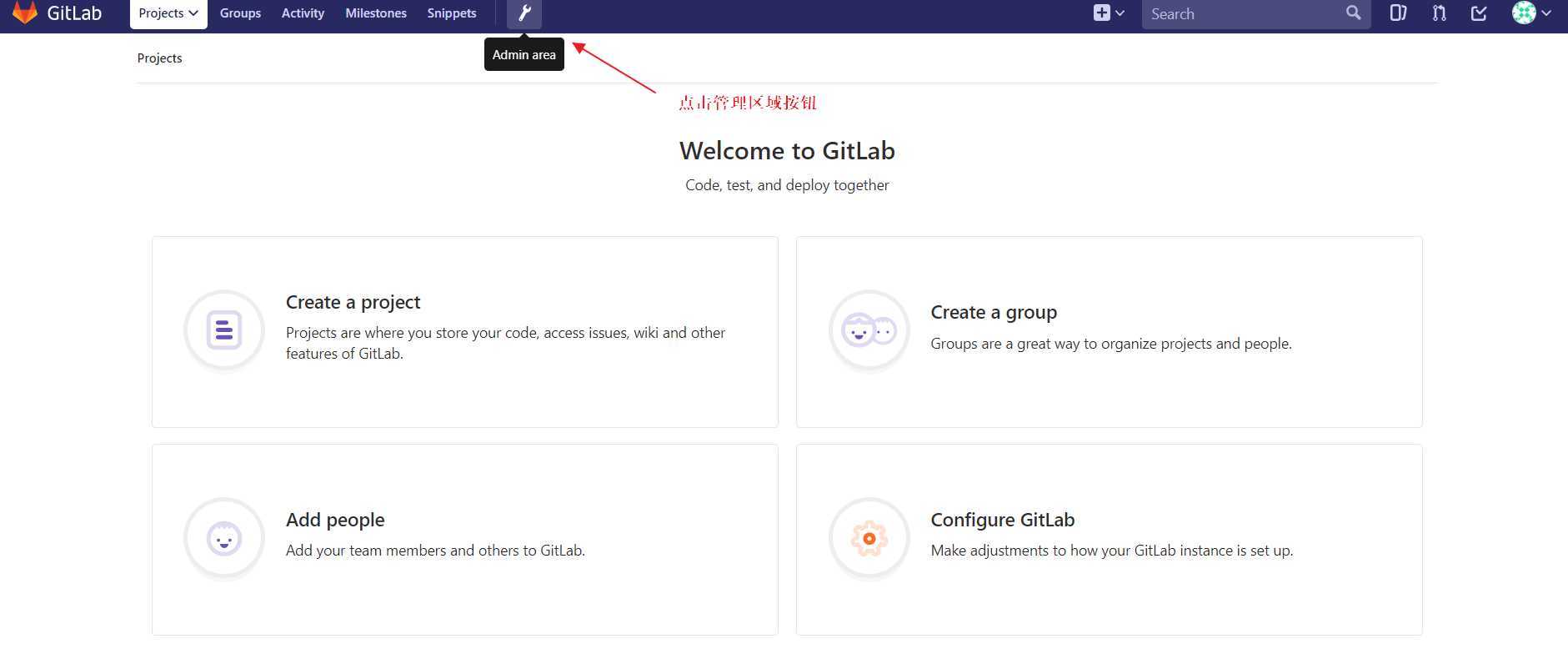Click 'Code, test, and deploy together' text
Viewport: 1568px width, 649px height.
(787, 185)
